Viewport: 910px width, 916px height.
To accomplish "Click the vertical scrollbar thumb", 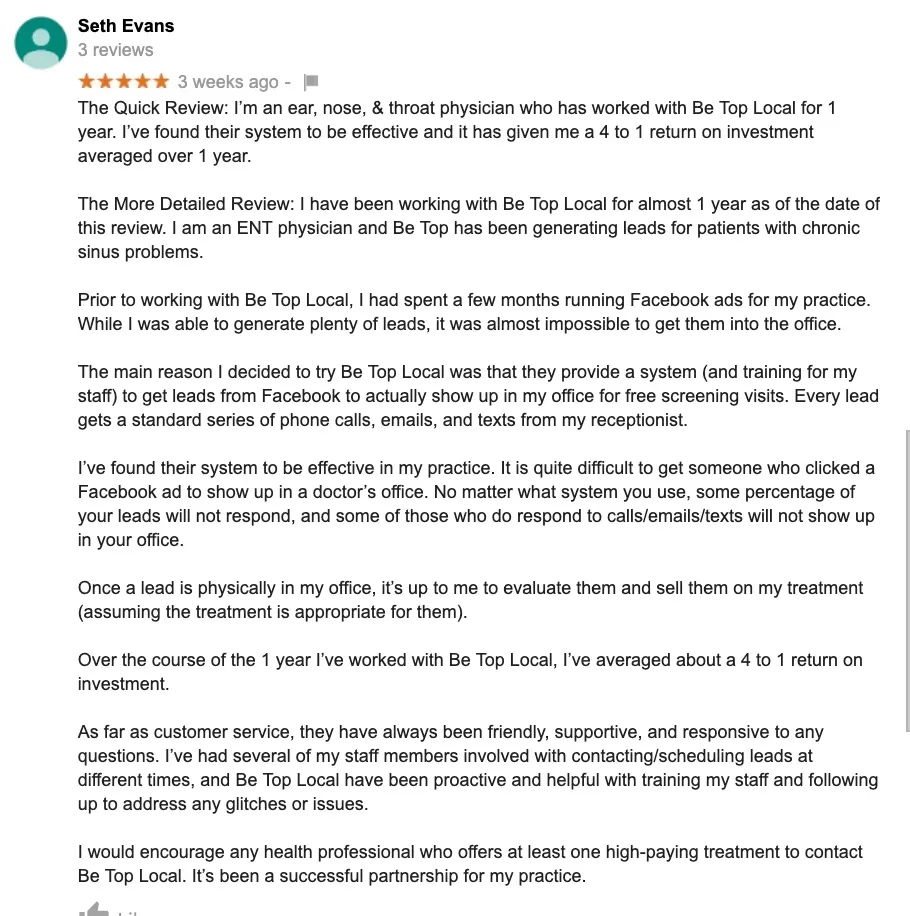I will click(x=907, y=581).
